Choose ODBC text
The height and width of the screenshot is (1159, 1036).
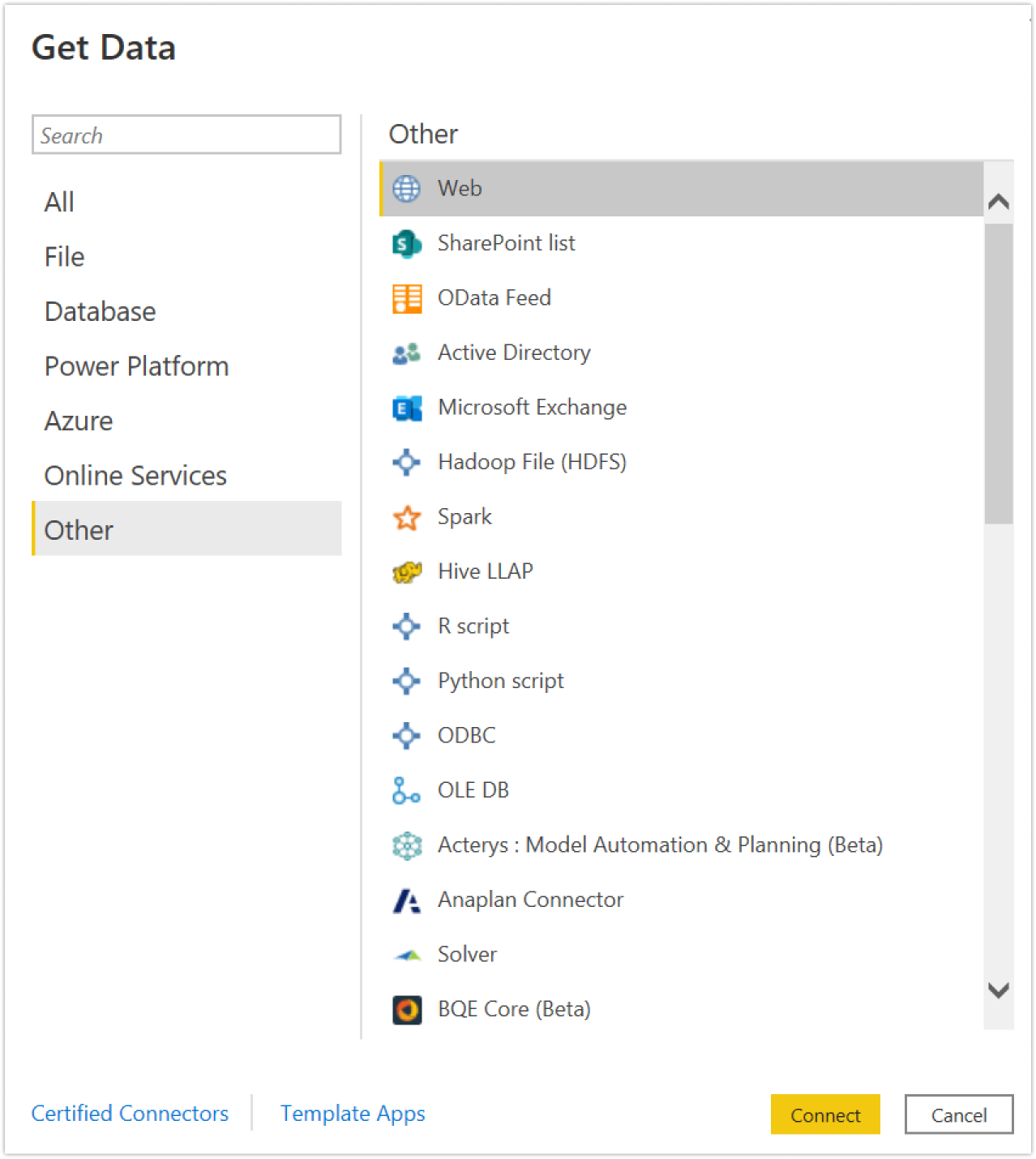tap(466, 735)
